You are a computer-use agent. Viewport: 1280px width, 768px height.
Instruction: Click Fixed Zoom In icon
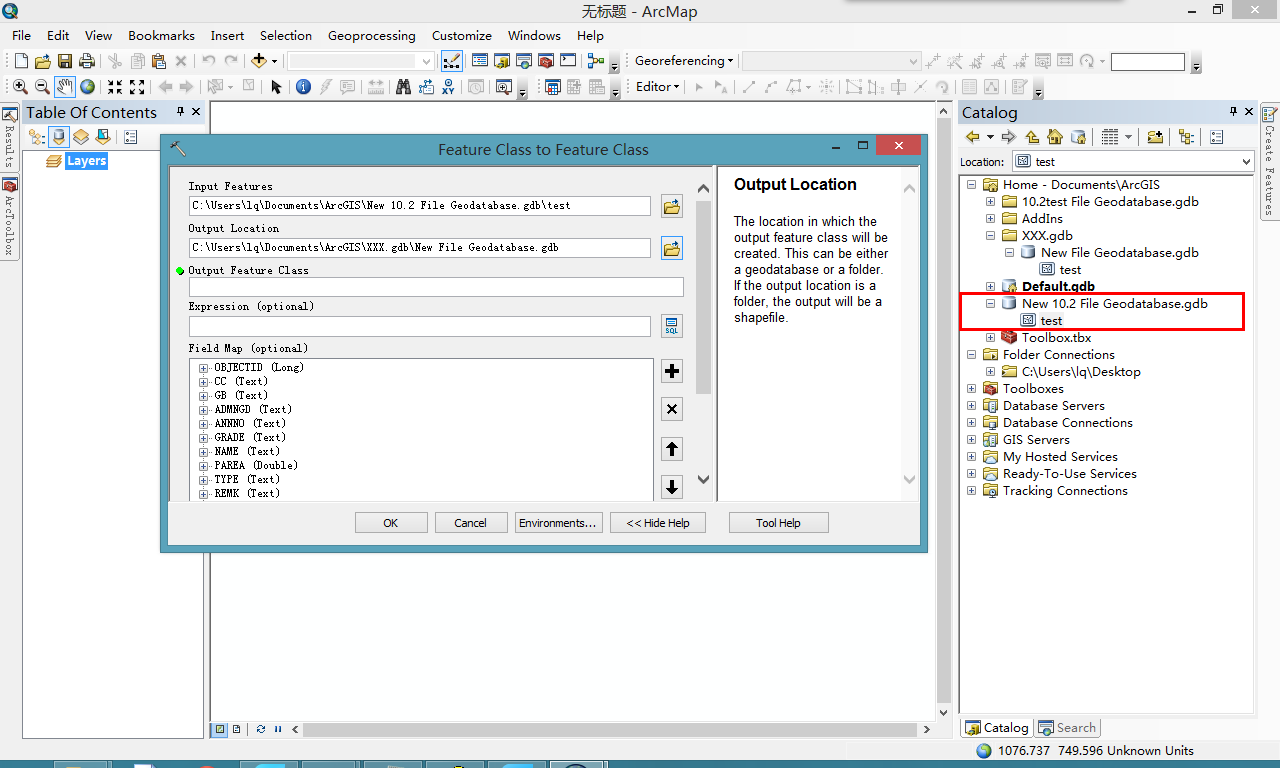[x=115, y=87]
